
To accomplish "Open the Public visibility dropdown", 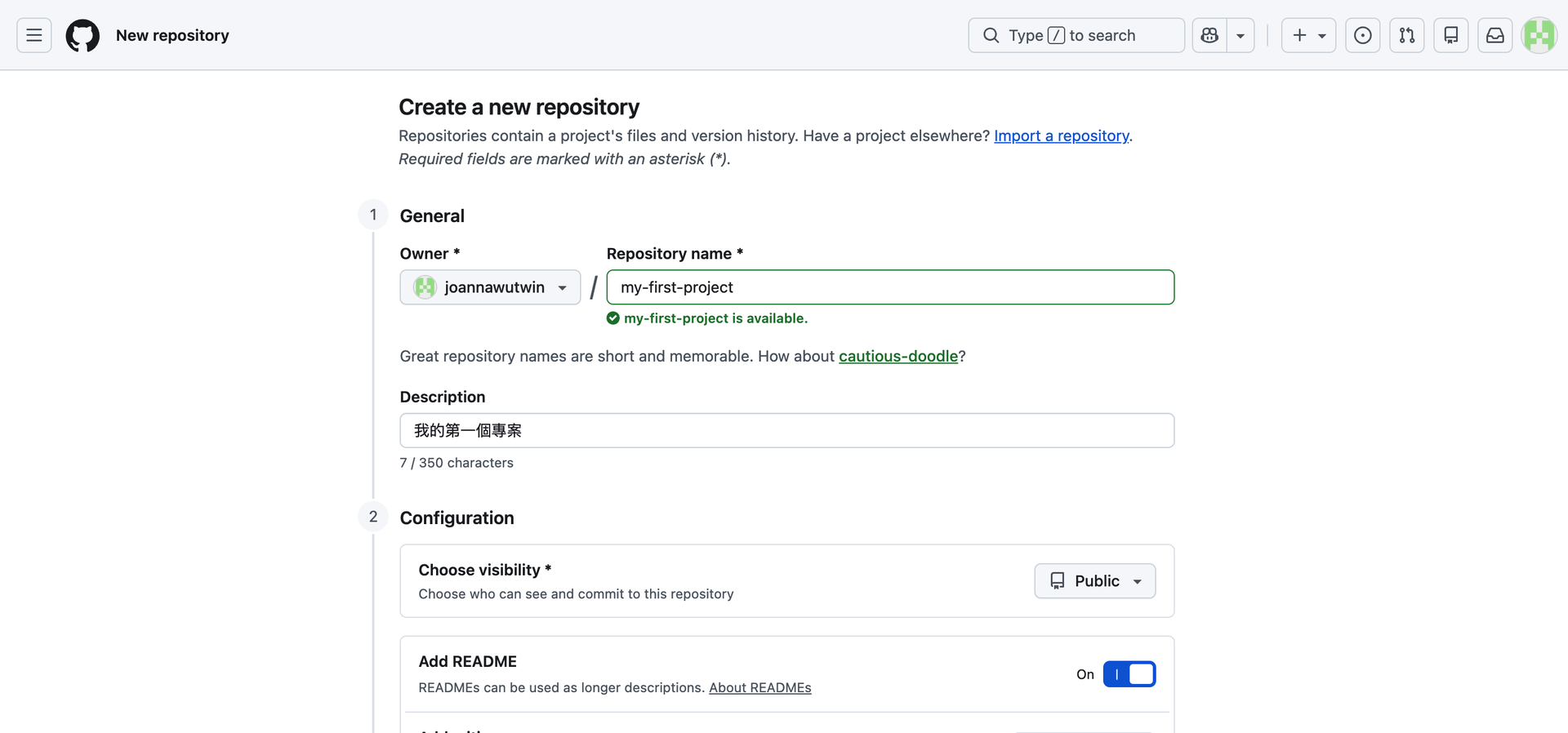I will tap(1095, 581).
